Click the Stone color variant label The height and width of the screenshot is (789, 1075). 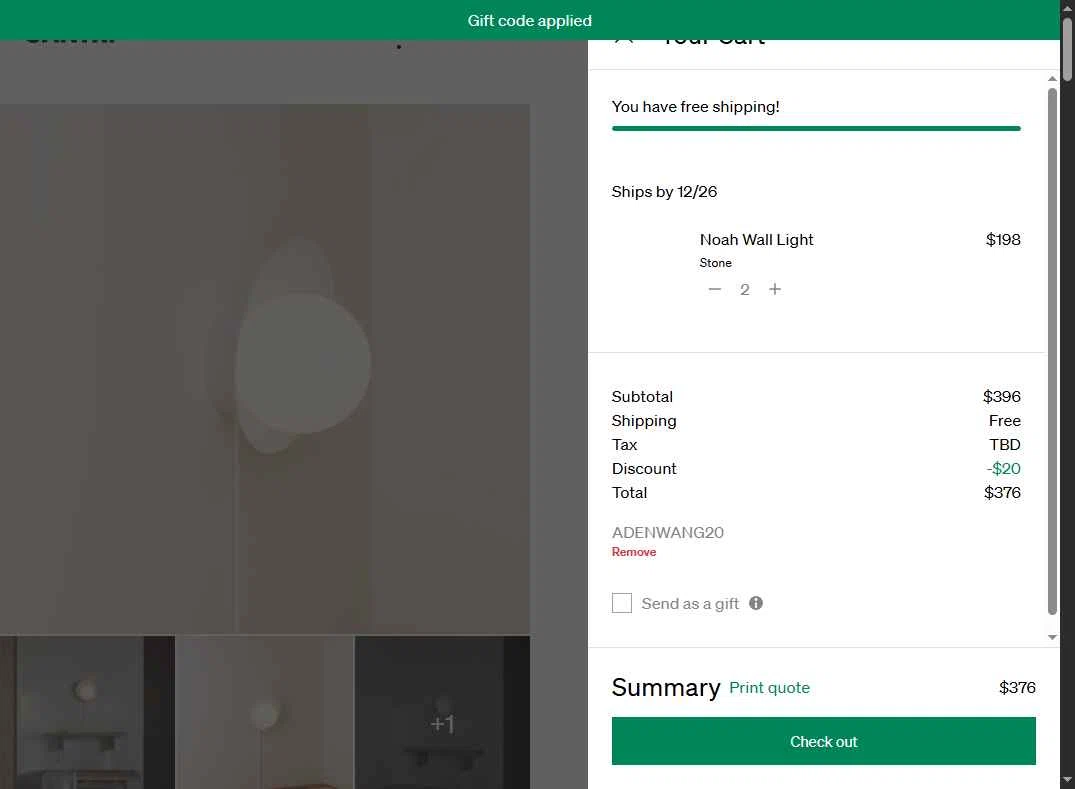(x=715, y=263)
